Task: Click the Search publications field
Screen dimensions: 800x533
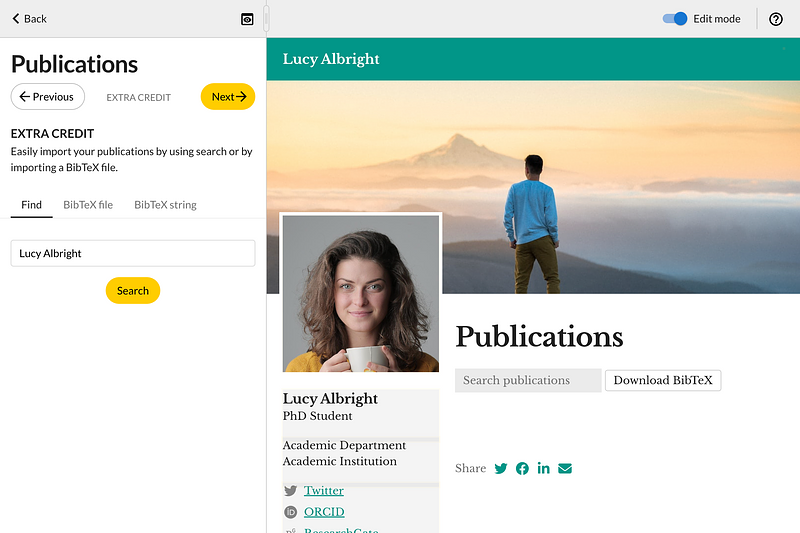Action: (x=528, y=380)
